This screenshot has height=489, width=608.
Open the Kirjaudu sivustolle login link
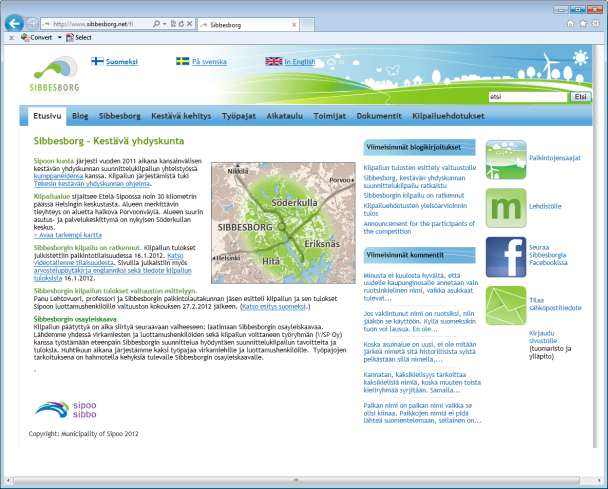coord(543,337)
